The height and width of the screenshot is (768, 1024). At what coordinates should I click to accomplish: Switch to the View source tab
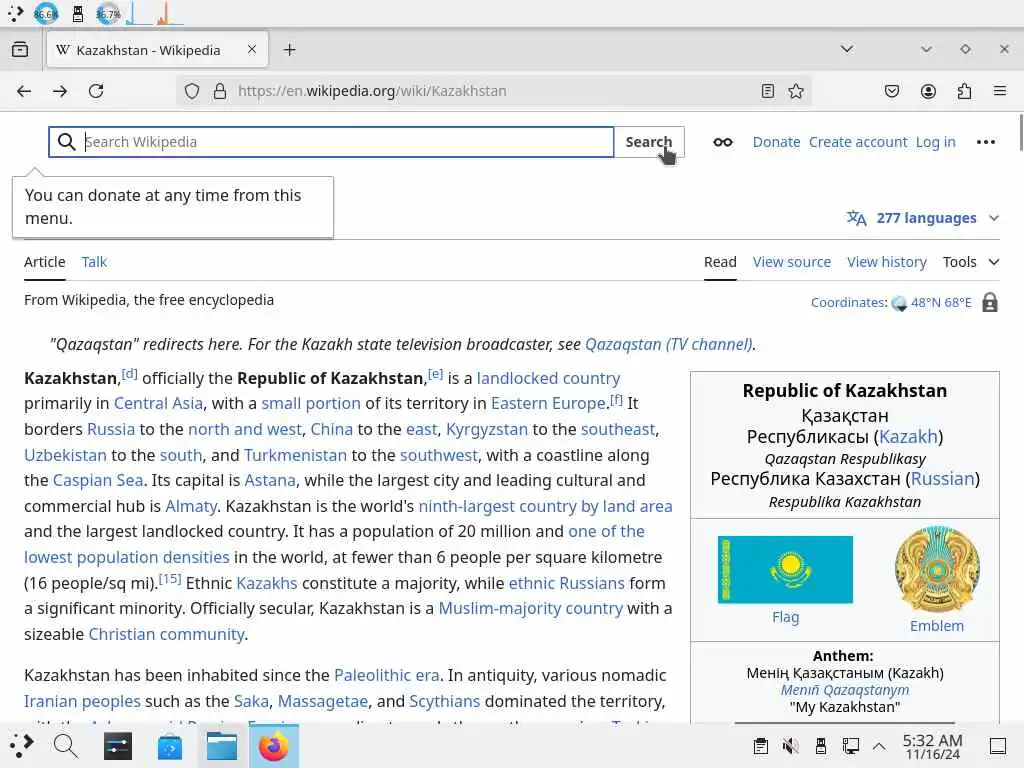point(792,262)
